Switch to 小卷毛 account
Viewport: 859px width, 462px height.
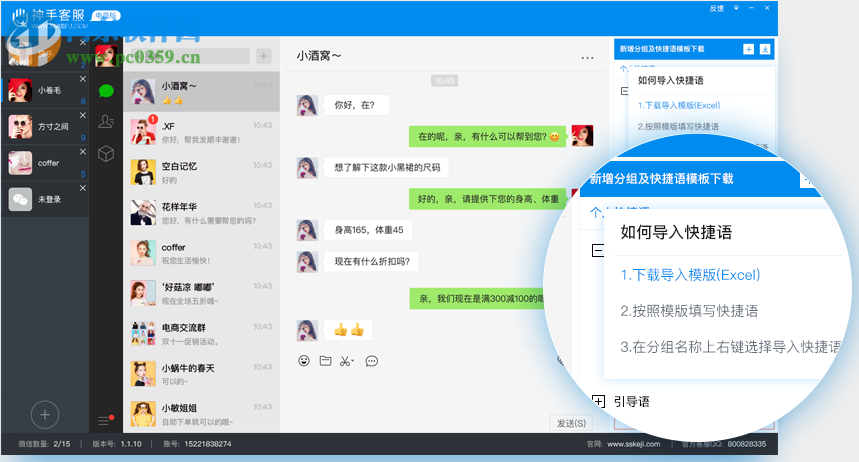pyautogui.click(x=45, y=90)
